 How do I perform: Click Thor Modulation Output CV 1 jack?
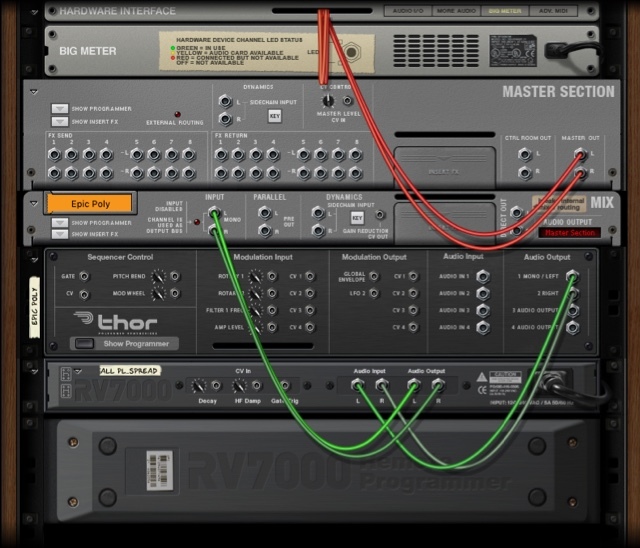pos(413,276)
